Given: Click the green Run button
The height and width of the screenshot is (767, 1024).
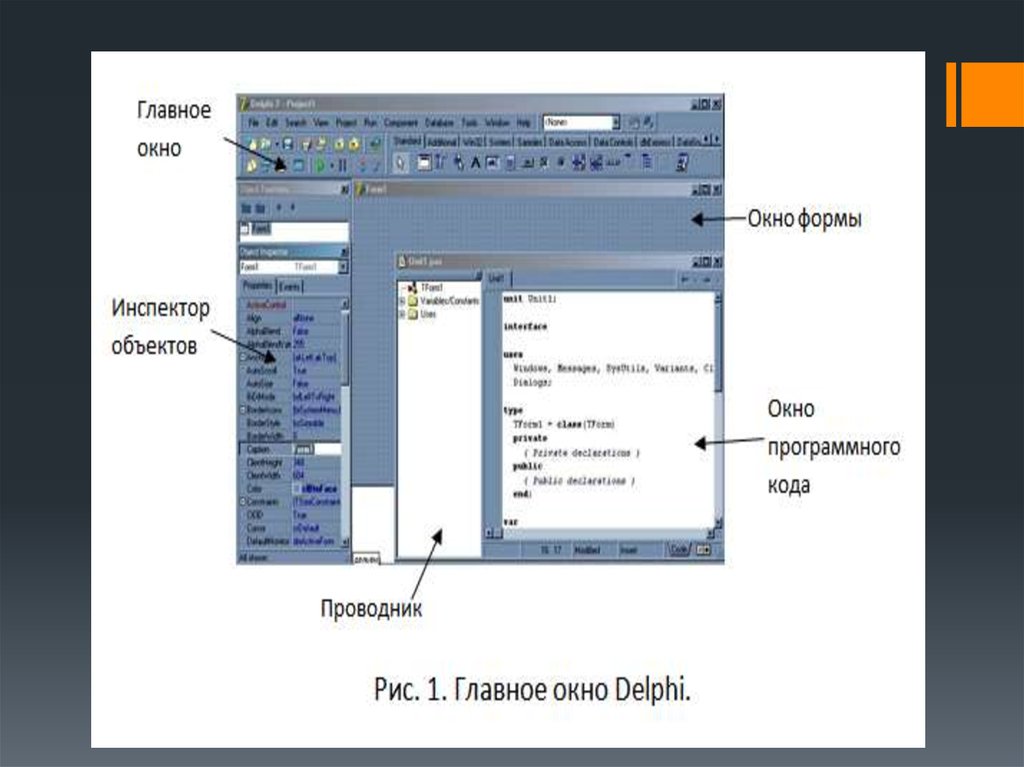Looking at the screenshot, I should pyautogui.click(x=320, y=165).
